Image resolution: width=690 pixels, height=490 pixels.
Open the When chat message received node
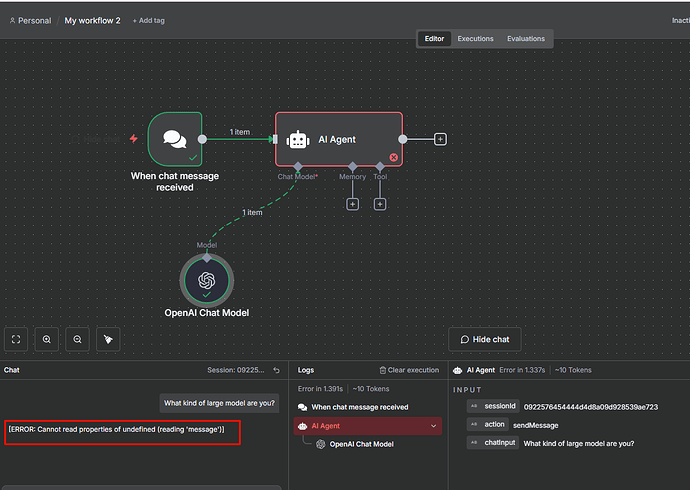pyautogui.click(x=175, y=139)
